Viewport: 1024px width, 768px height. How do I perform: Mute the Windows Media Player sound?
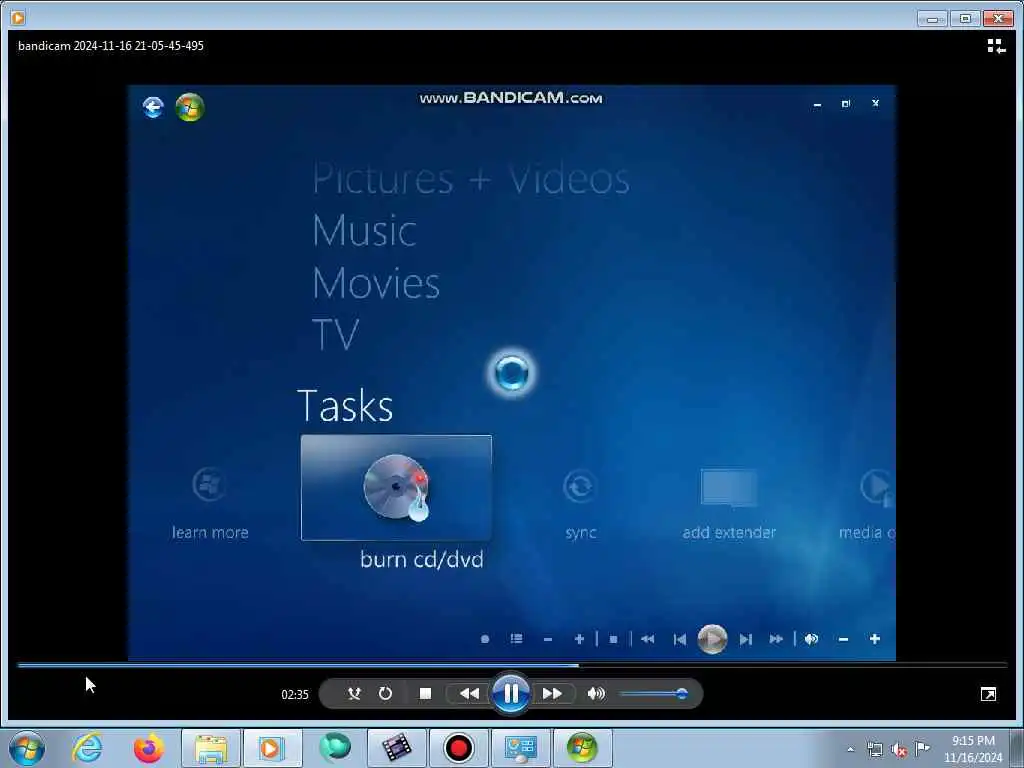[x=596, y=694]
